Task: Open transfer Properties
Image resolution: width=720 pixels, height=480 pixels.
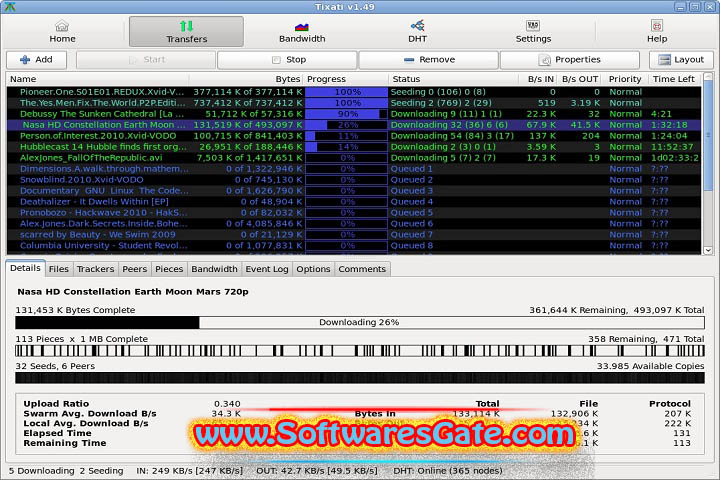Action: pyautogui.click(x=570, y=60)
